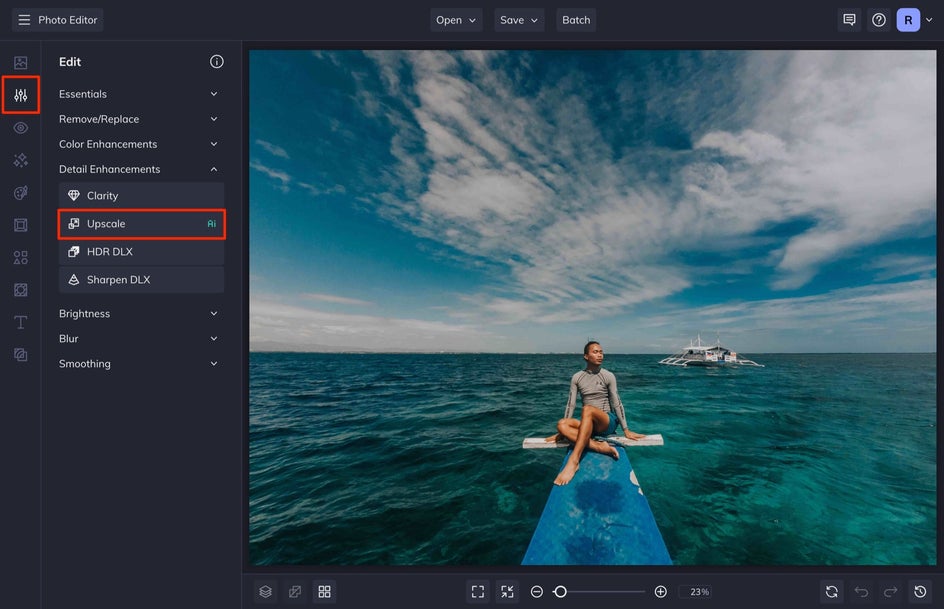Viewport: 944px width, 609px height.
Task: Expand the Brightness section
Action: coord(141,314)
